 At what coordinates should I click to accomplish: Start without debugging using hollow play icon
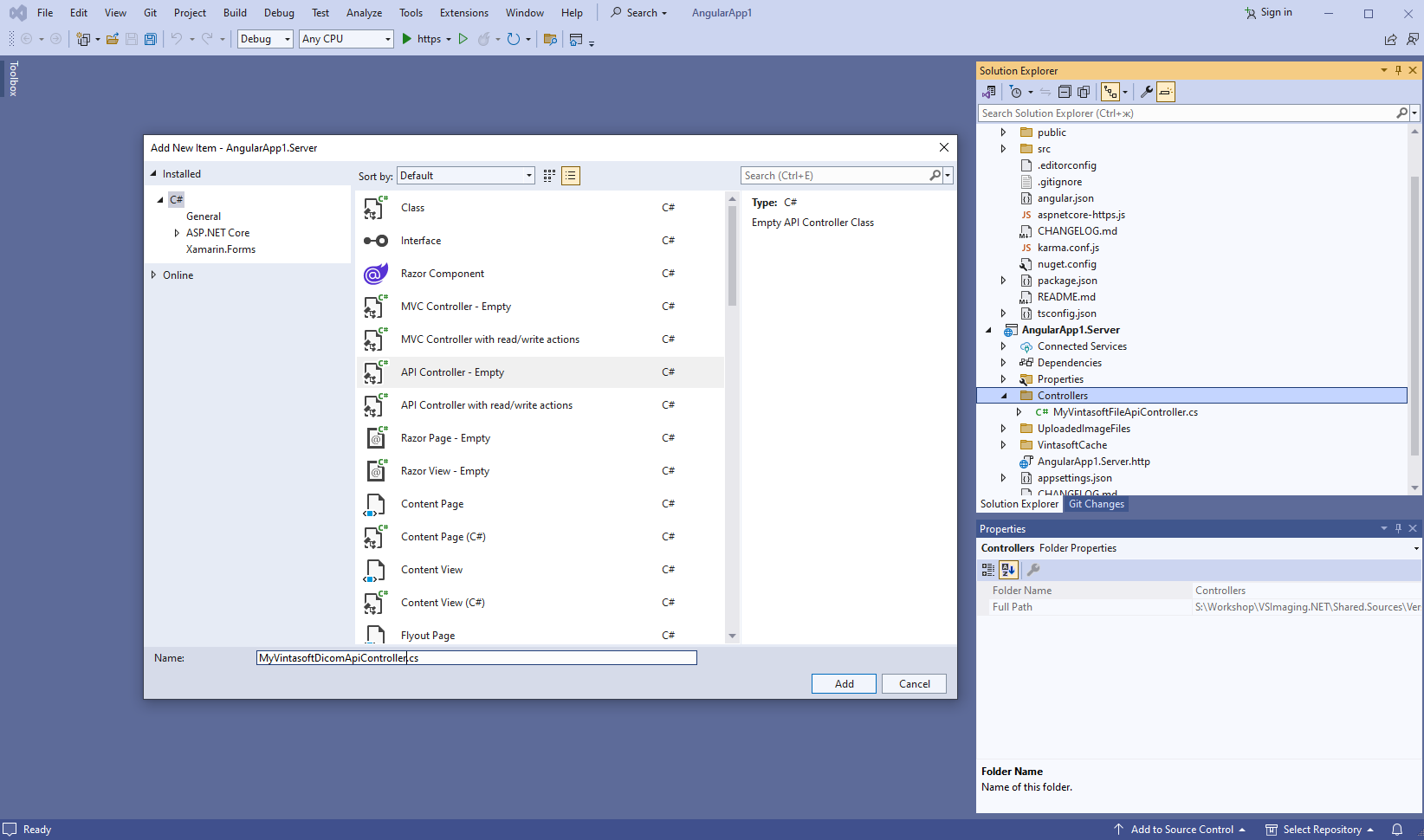pyautogui.click(x=463, y=39)
